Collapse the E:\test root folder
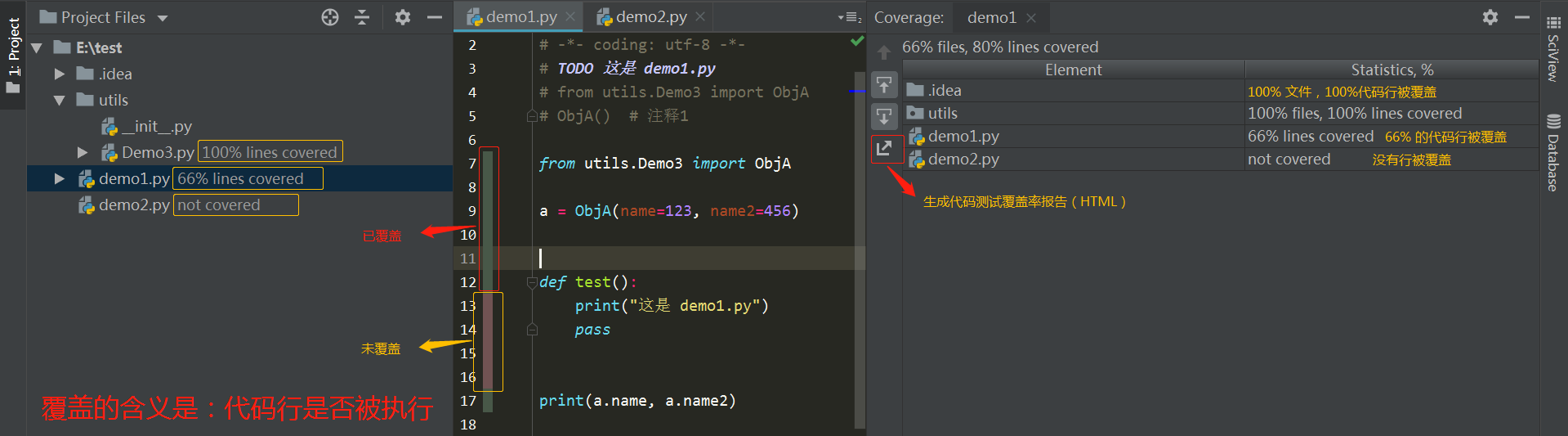 pyautogui.click(x=37, y=48)
